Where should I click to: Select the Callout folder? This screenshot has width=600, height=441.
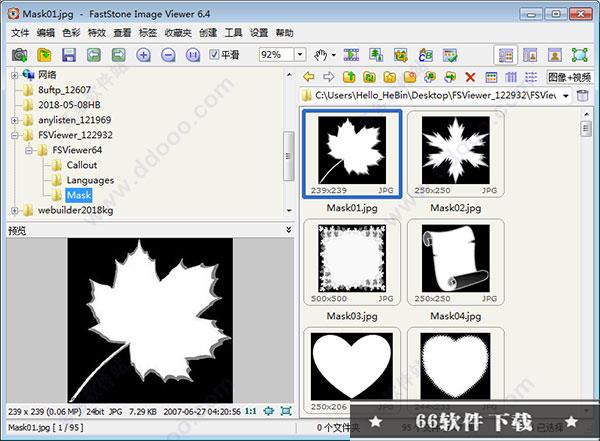tap(82, 165)
